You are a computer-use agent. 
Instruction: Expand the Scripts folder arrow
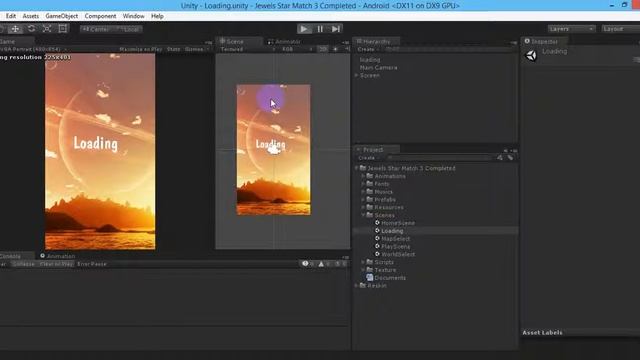click(363, 262)
